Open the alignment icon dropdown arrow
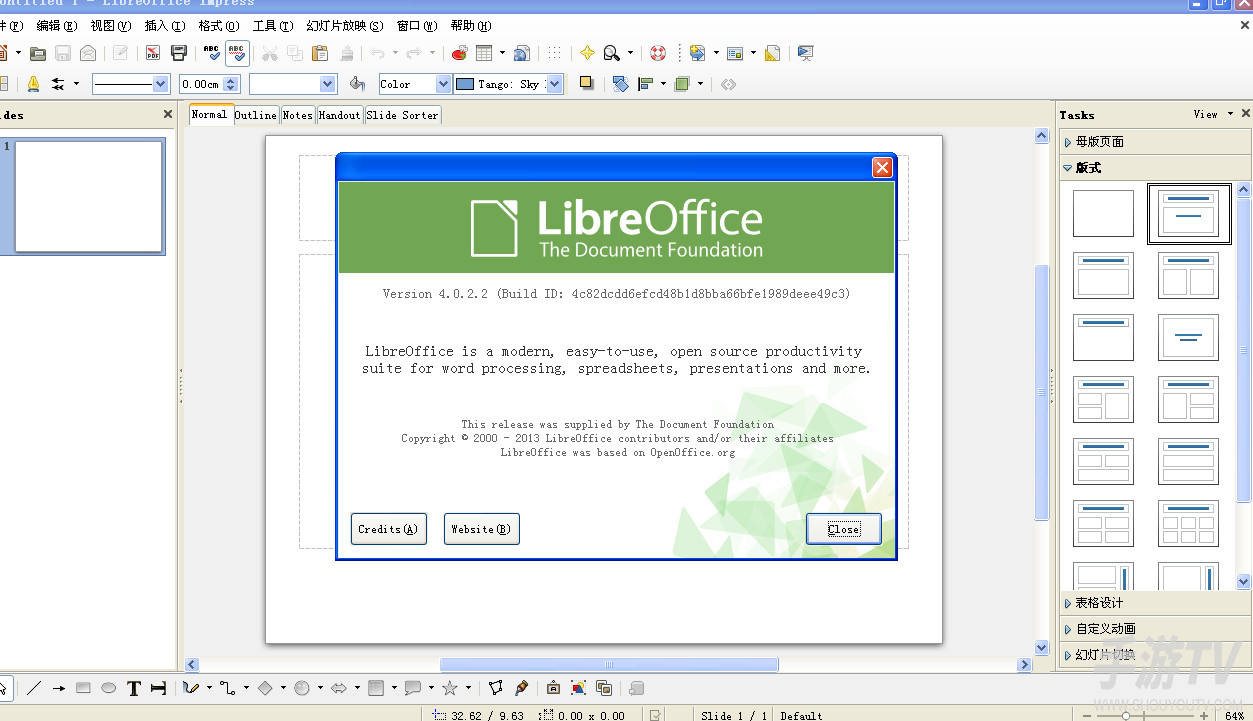The height and width of the screenshot is (721, 1253). click(663, 84)
